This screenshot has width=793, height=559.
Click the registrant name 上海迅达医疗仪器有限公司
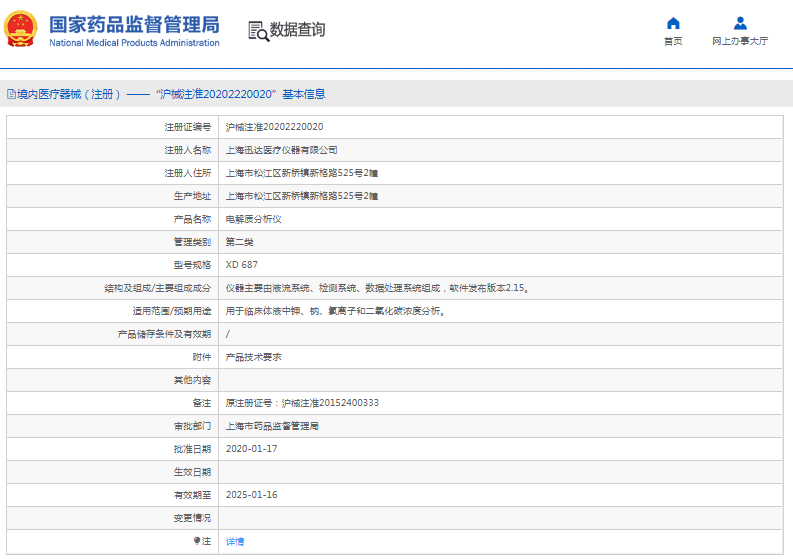coord(274,150)
